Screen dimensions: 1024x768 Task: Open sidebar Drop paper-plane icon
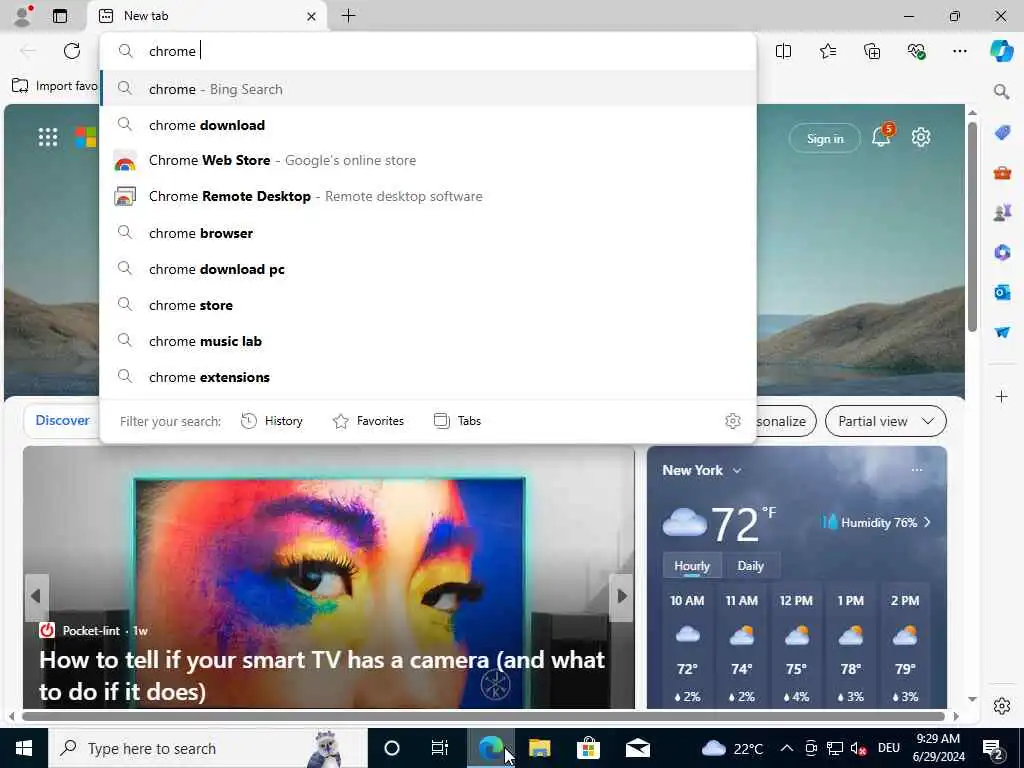click(x=1002, y=332)
